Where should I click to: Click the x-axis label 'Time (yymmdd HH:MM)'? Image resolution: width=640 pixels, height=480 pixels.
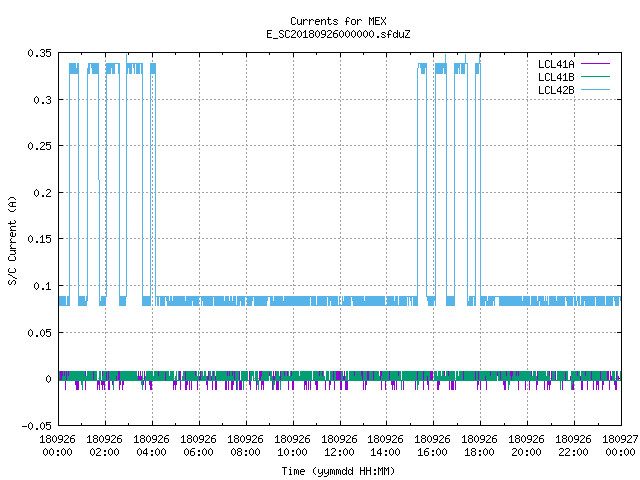pyautogui.click(x=338, y=471)
